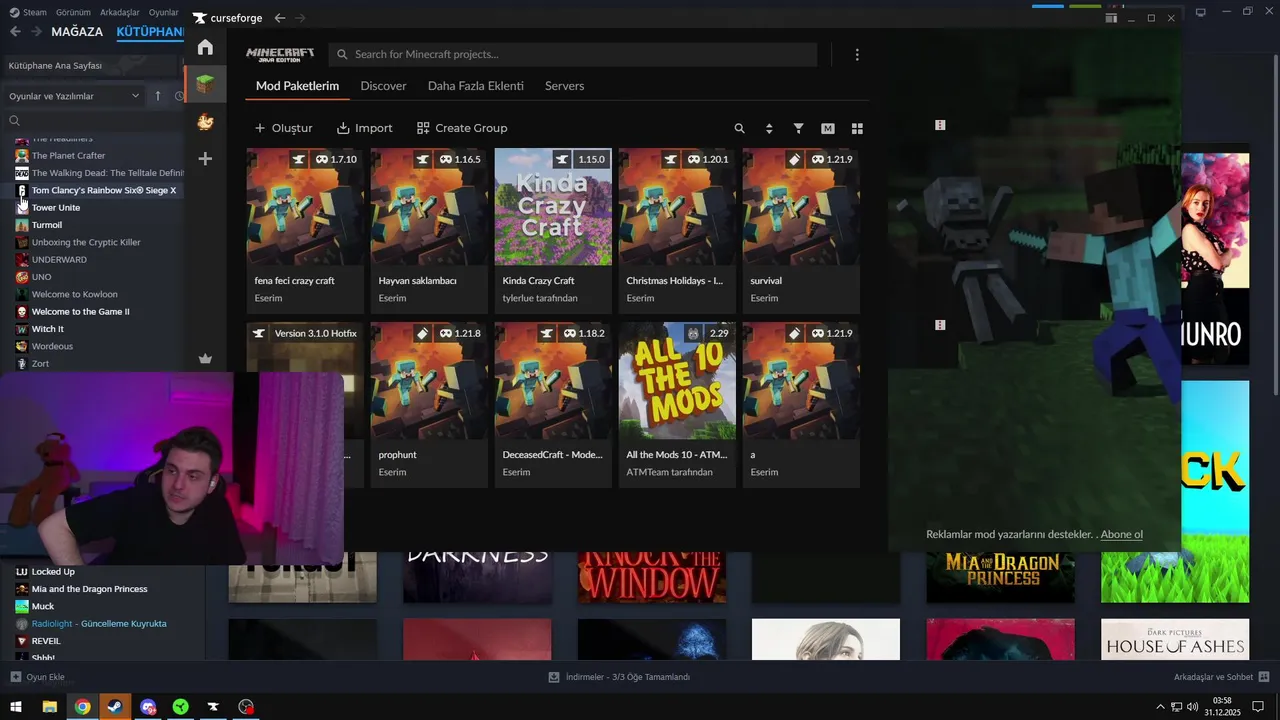Open Kütüphane Ana Sayfası
Image resolution: width=1280 pixels, height=720 pixels.
[55, 65]
